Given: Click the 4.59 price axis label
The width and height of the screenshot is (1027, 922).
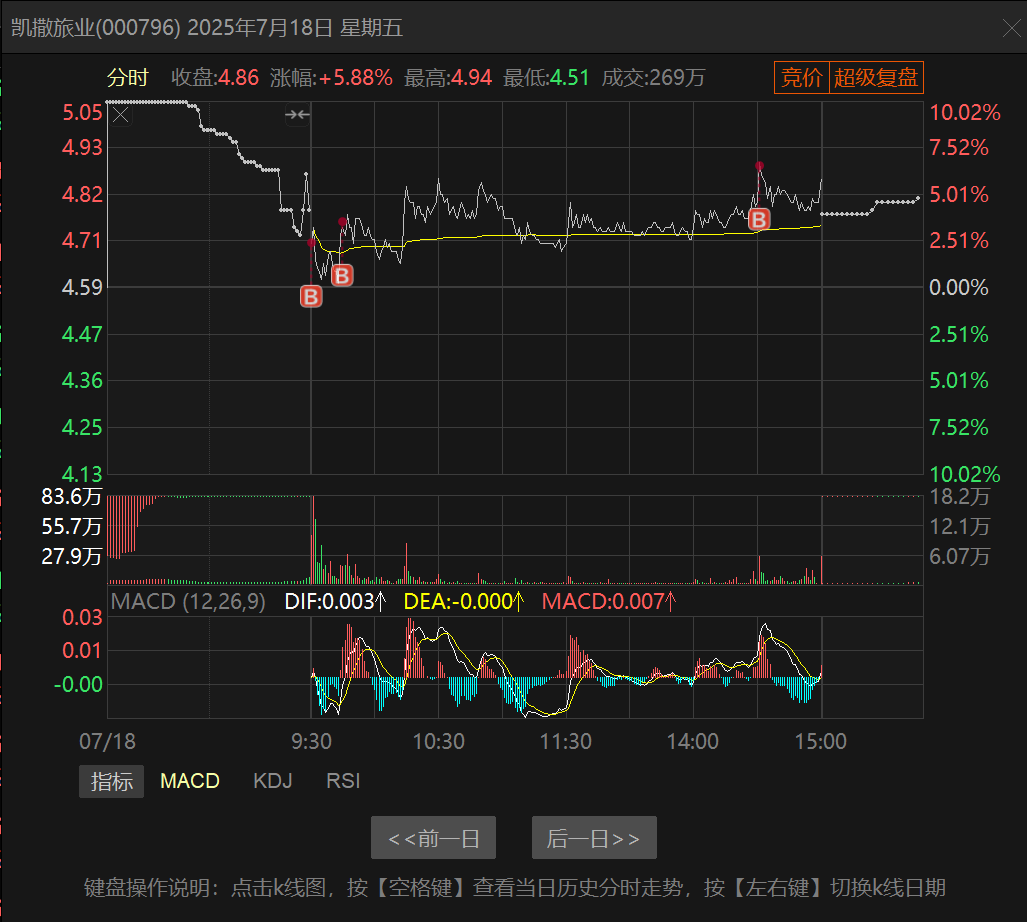Looking at the screenshot, I should tap(83, 287).
